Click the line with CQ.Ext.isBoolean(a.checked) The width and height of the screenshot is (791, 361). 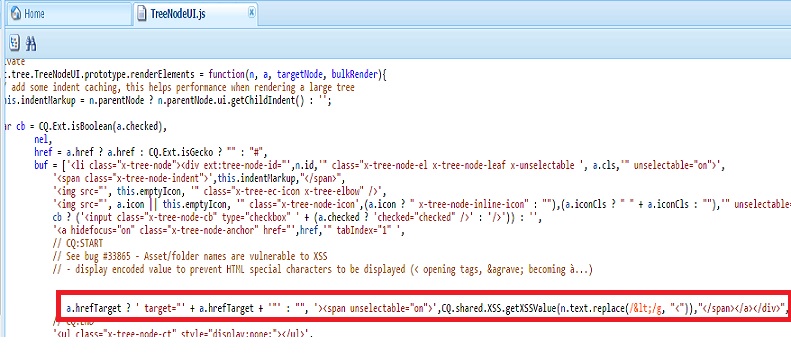point(85,126)
